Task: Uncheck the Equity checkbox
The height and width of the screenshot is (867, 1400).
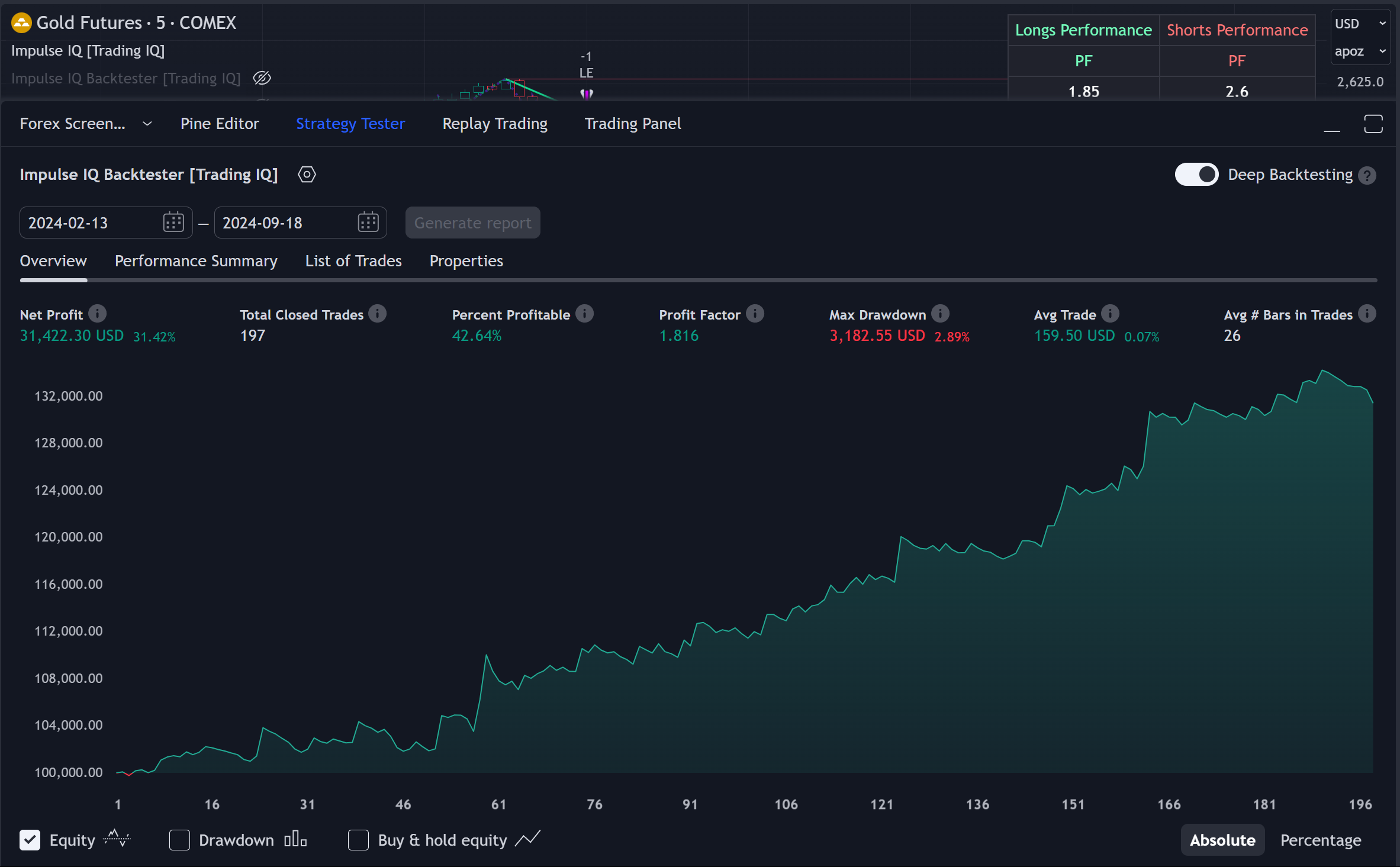Action: click(30, 840)
